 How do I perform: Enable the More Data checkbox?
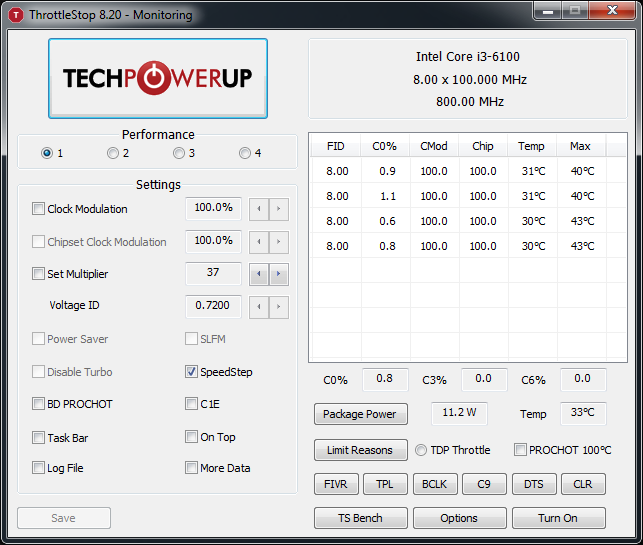tap(191, 467)
